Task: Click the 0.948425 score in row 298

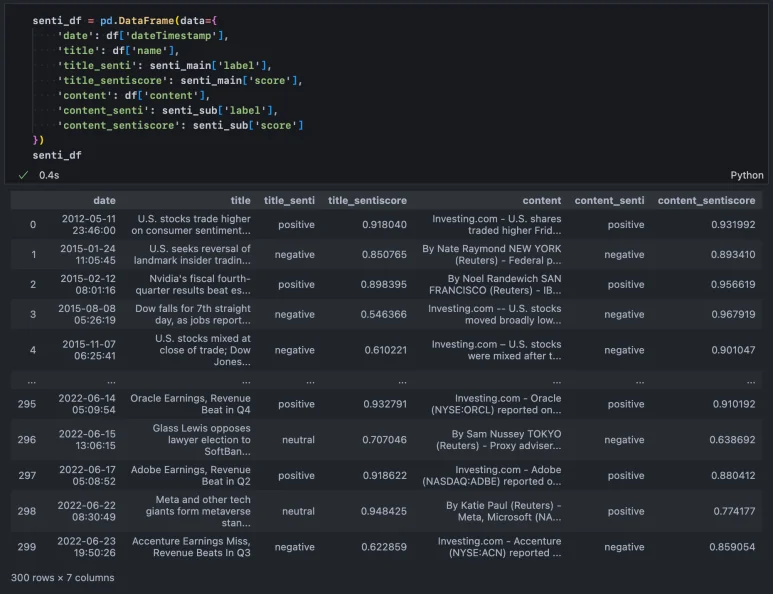Action: point(384,512)
